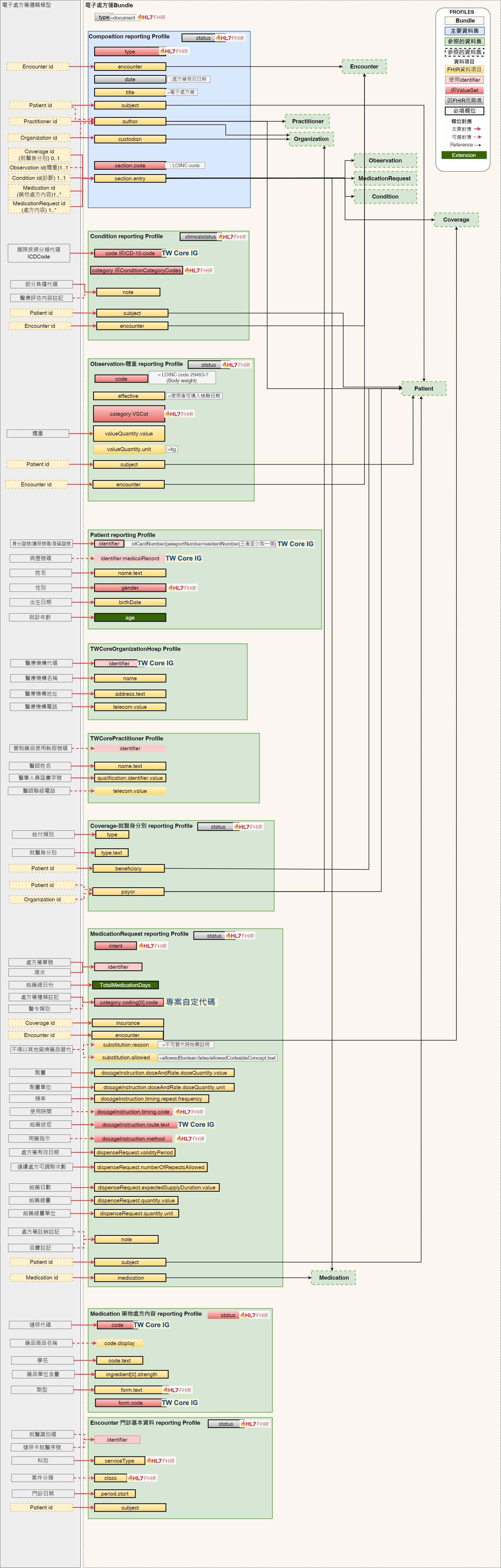
Task: Click TW Core IG link beside identifier:medicalRecord
Action: coord(184,558)
